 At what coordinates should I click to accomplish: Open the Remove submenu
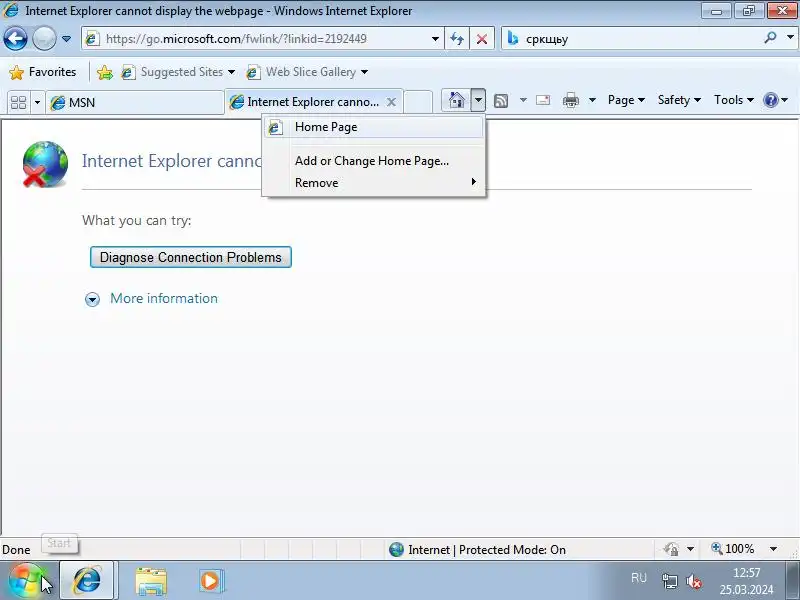point(373,183)
